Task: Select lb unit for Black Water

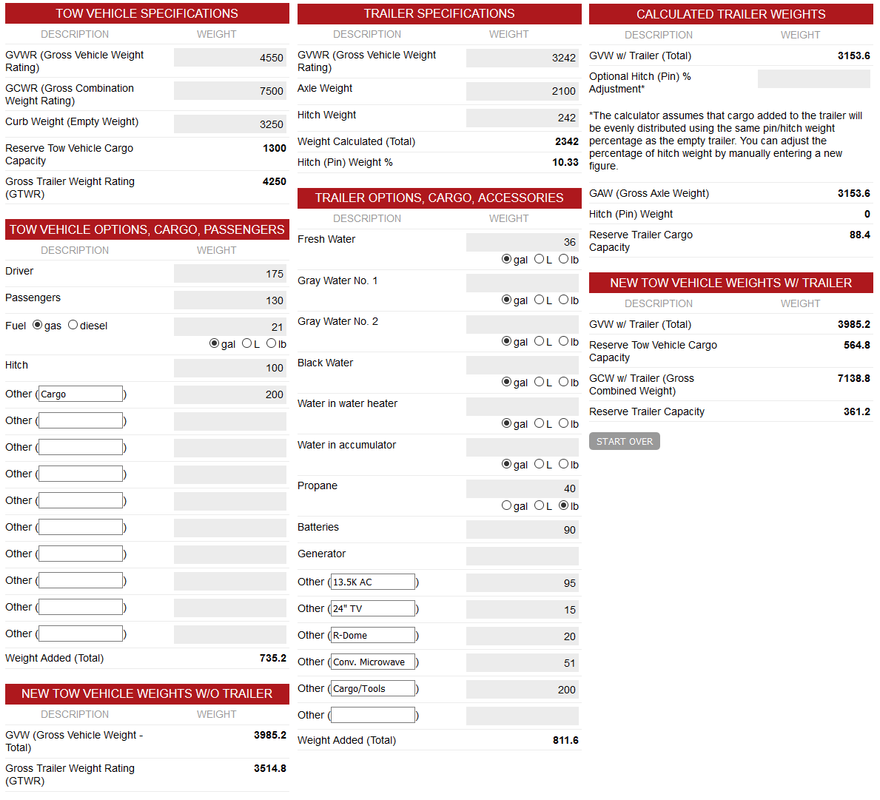Action: pyautogui.click(x=563, y=383)
